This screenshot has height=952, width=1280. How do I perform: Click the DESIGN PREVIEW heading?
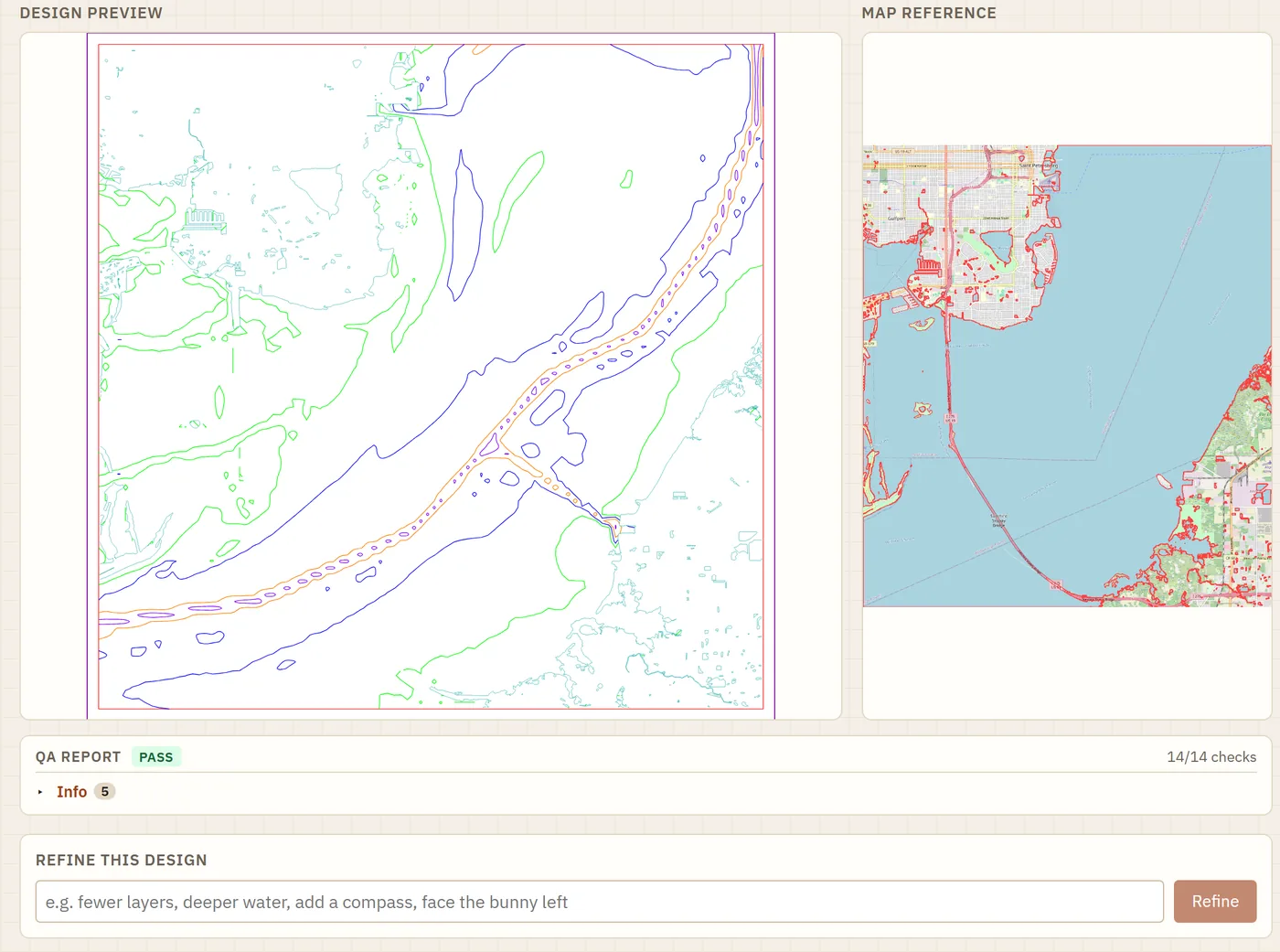coord(91,13)
